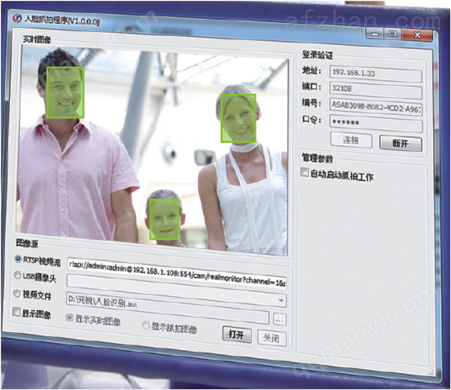Click the 编号 device ID field
Screen dimensions: 451x390
coord(376,107)
